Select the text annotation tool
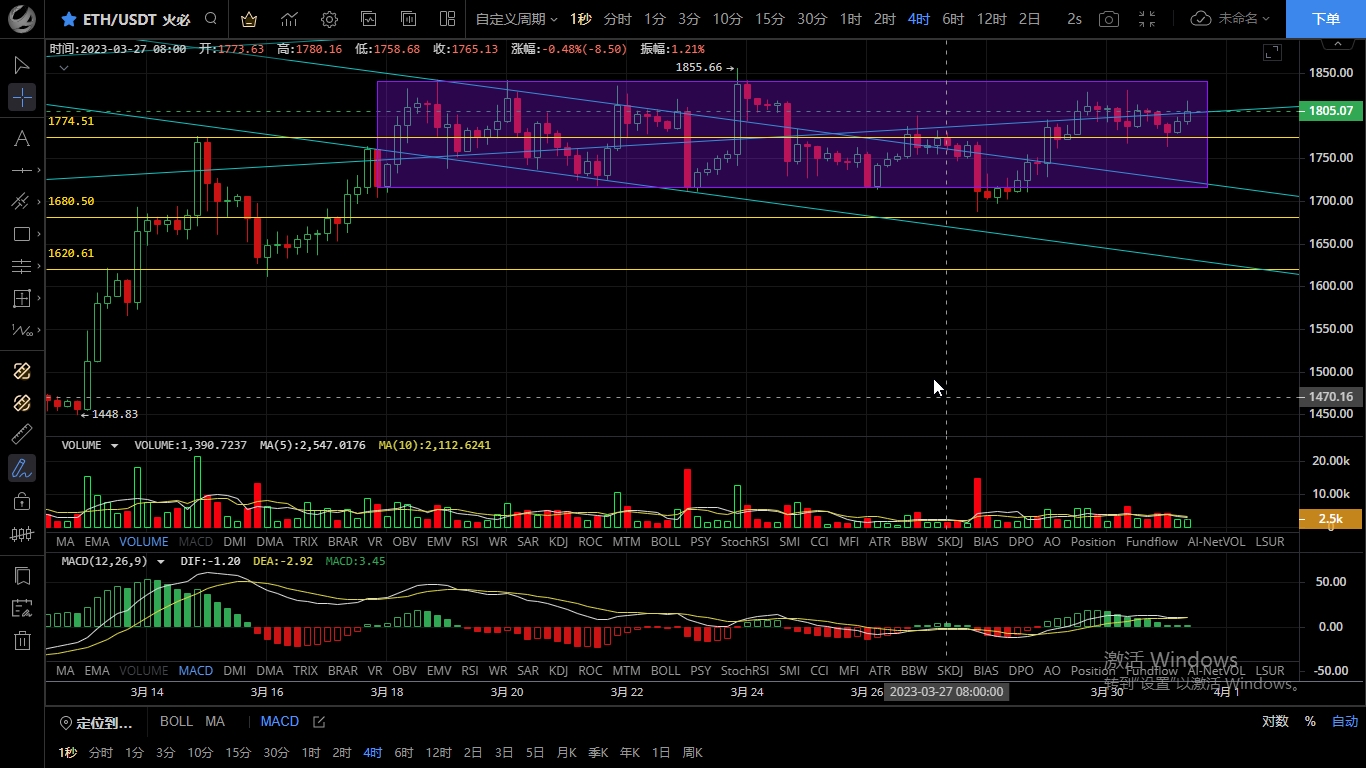Viewport: 1366px width, 768px height. 21,138
